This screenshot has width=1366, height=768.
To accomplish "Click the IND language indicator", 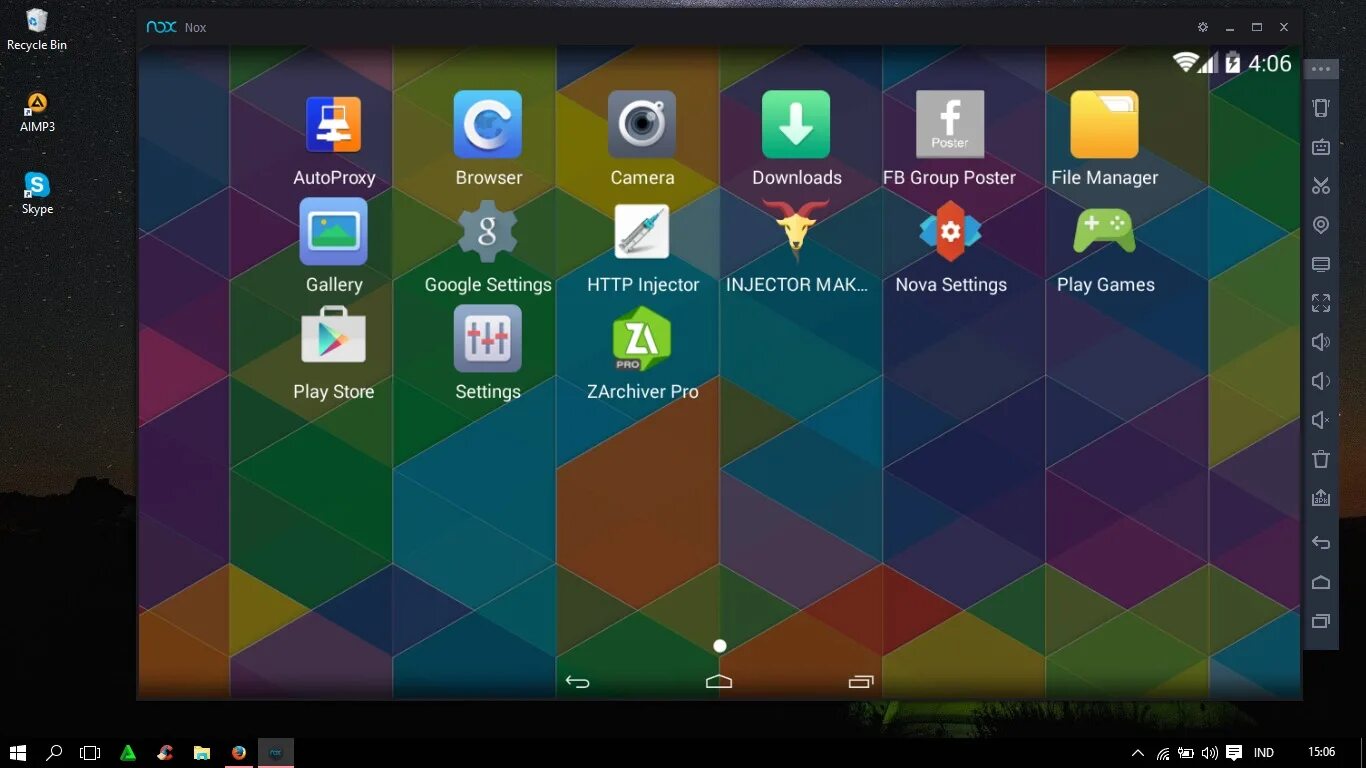I will (x=1264, y=753).
